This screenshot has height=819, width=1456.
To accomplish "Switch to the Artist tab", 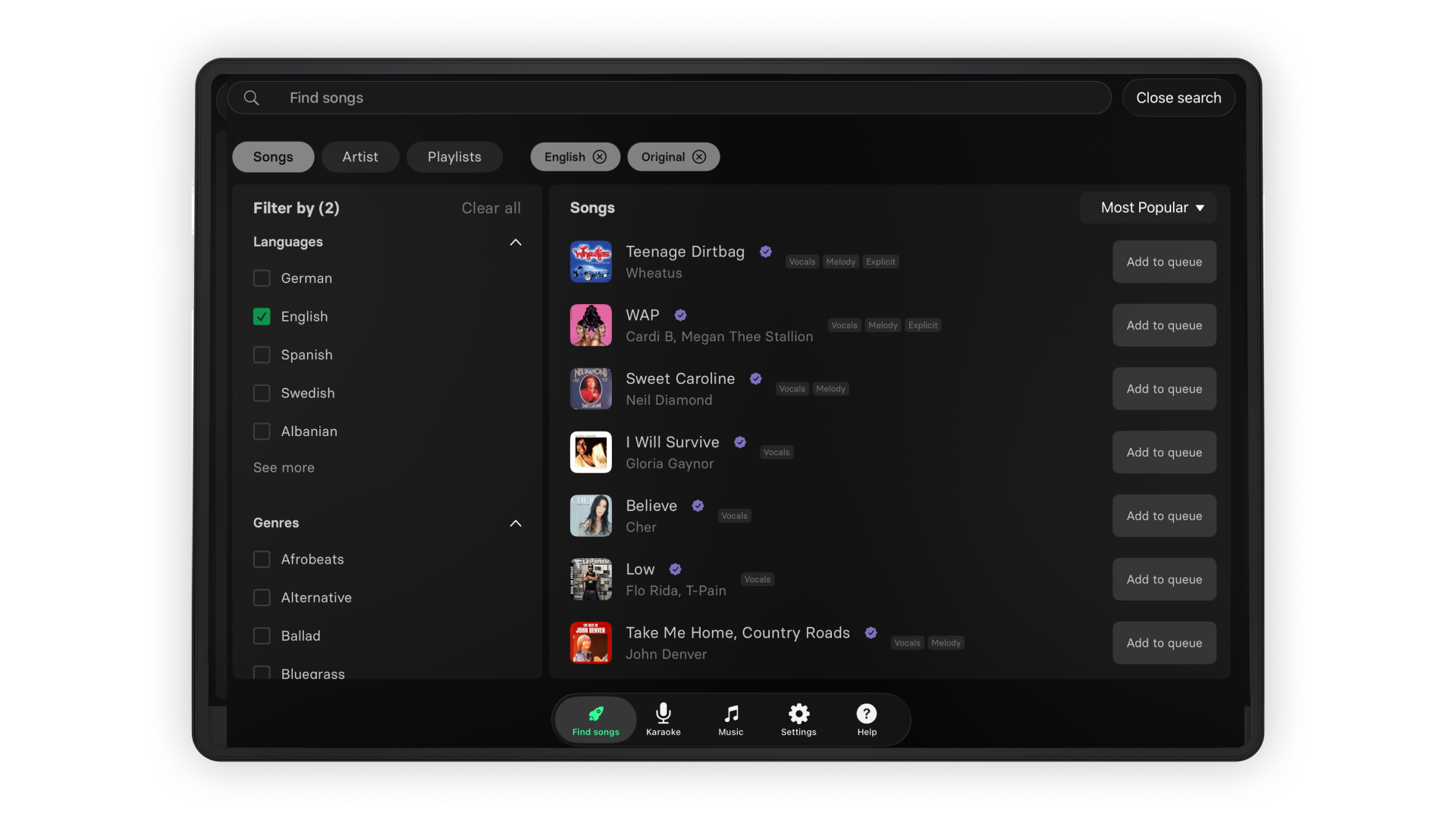I will [x=360, y=157].
